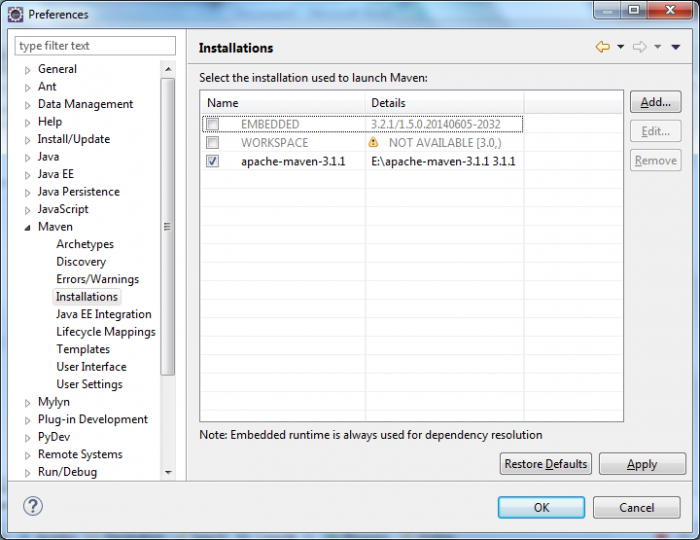Open the help question mark icon
Viewport: 700px width, 540px height.
pyautogui.click(x=33, y=506)
